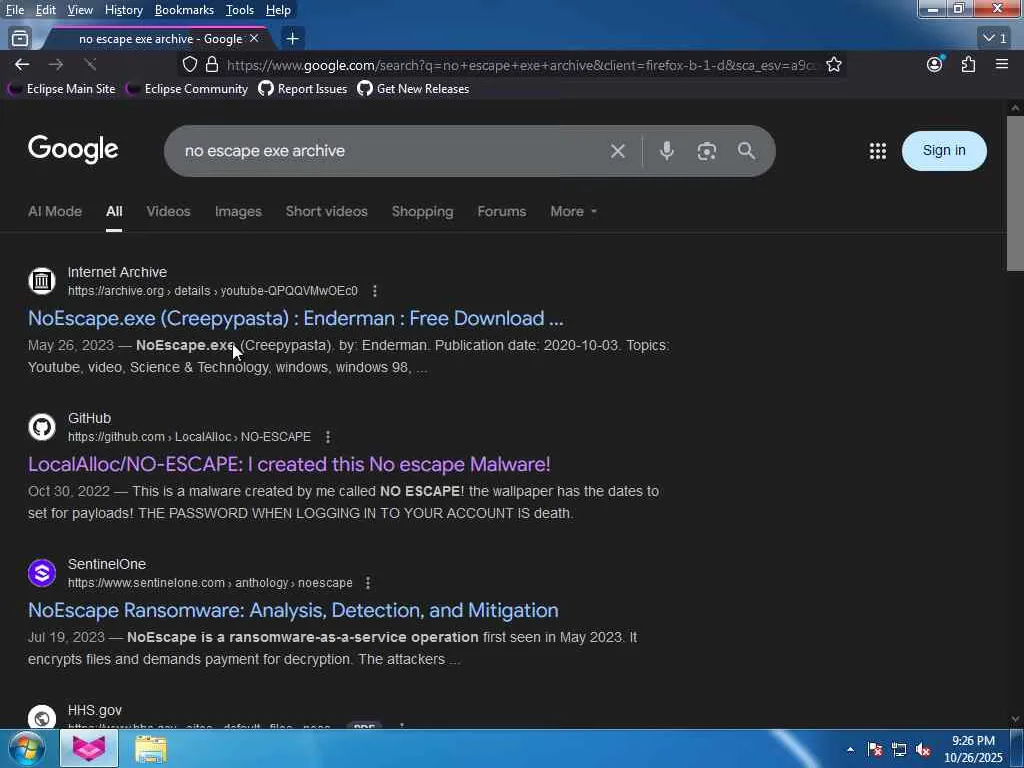Open the Firefox hamburger application menu

[x=1002, y=64]
